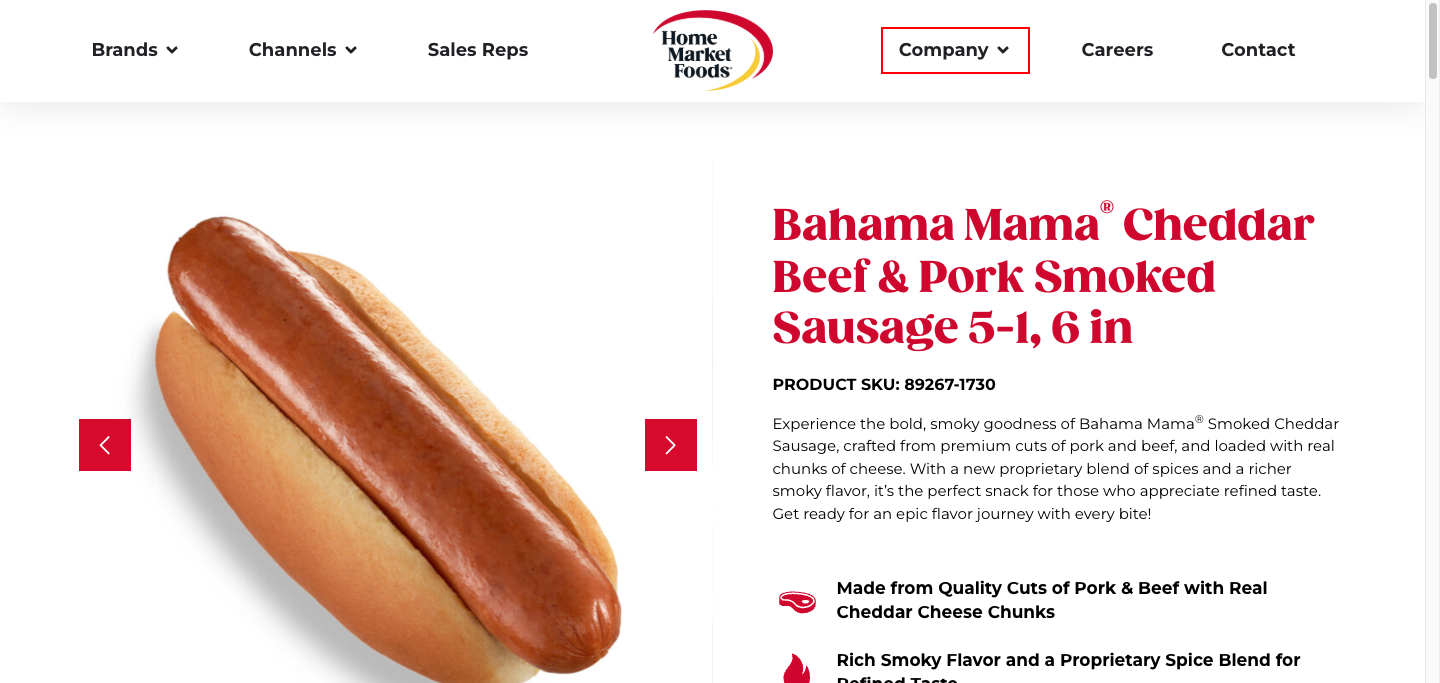Advance to the next product image

671,445
